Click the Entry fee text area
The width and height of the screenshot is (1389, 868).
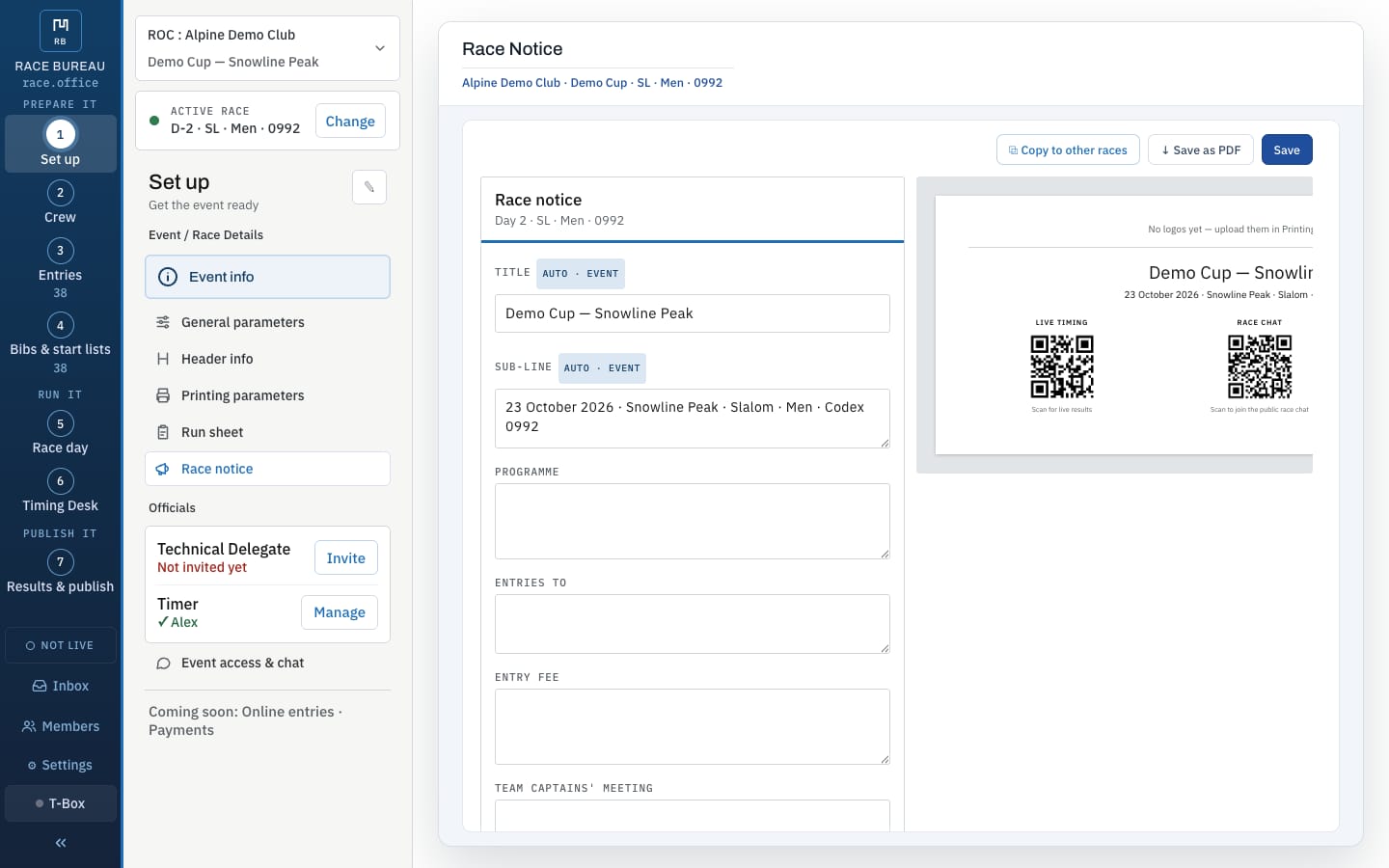tap(693, 726)
